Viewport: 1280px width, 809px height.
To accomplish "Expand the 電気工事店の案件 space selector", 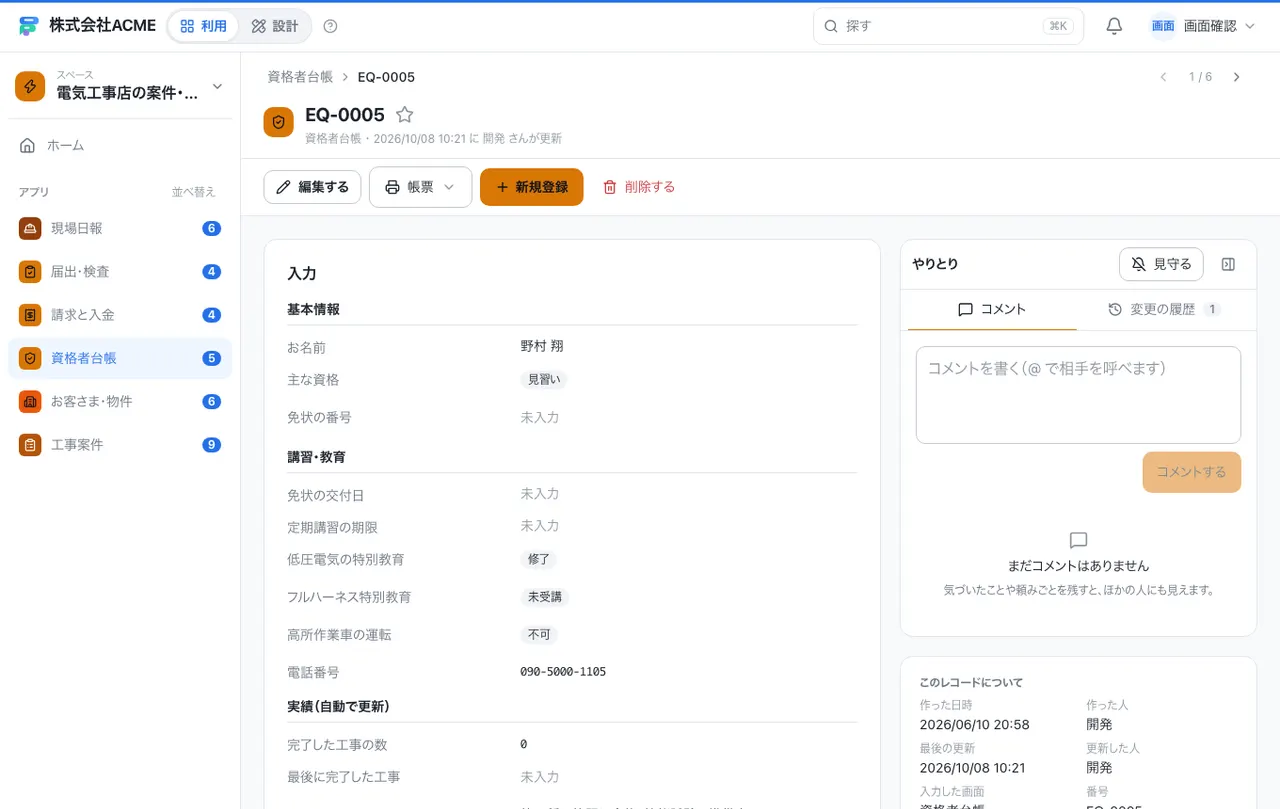I will (120, 86).
